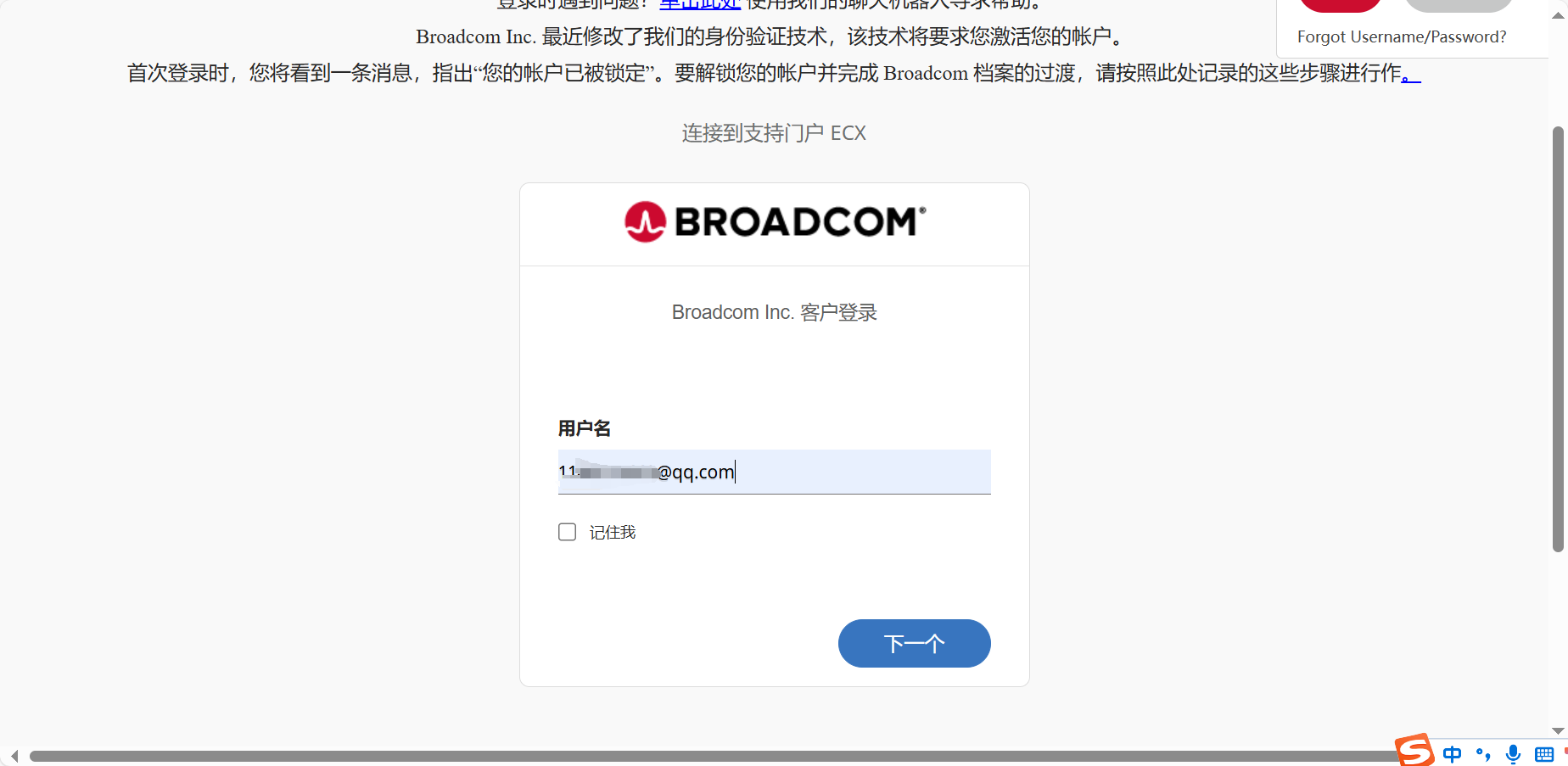Click the underlined link after 这些步骤进行作

(1411, 74)
